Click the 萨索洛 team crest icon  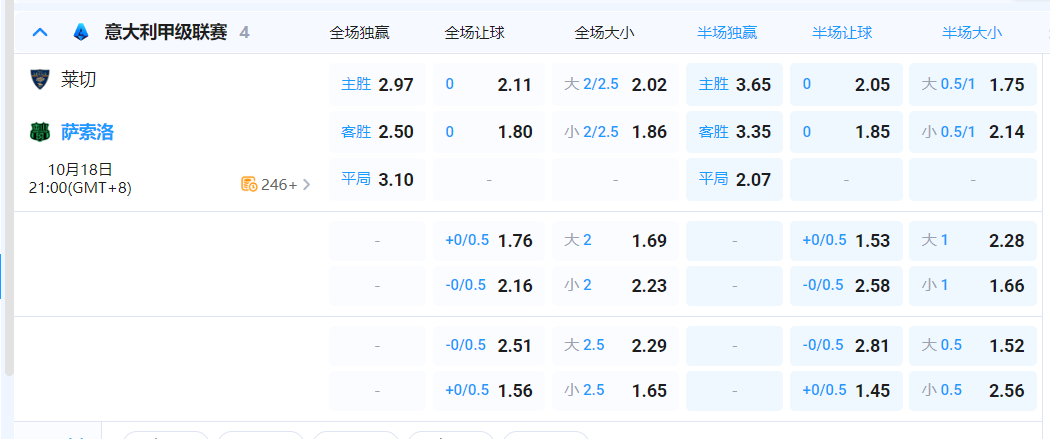(40, 132)
